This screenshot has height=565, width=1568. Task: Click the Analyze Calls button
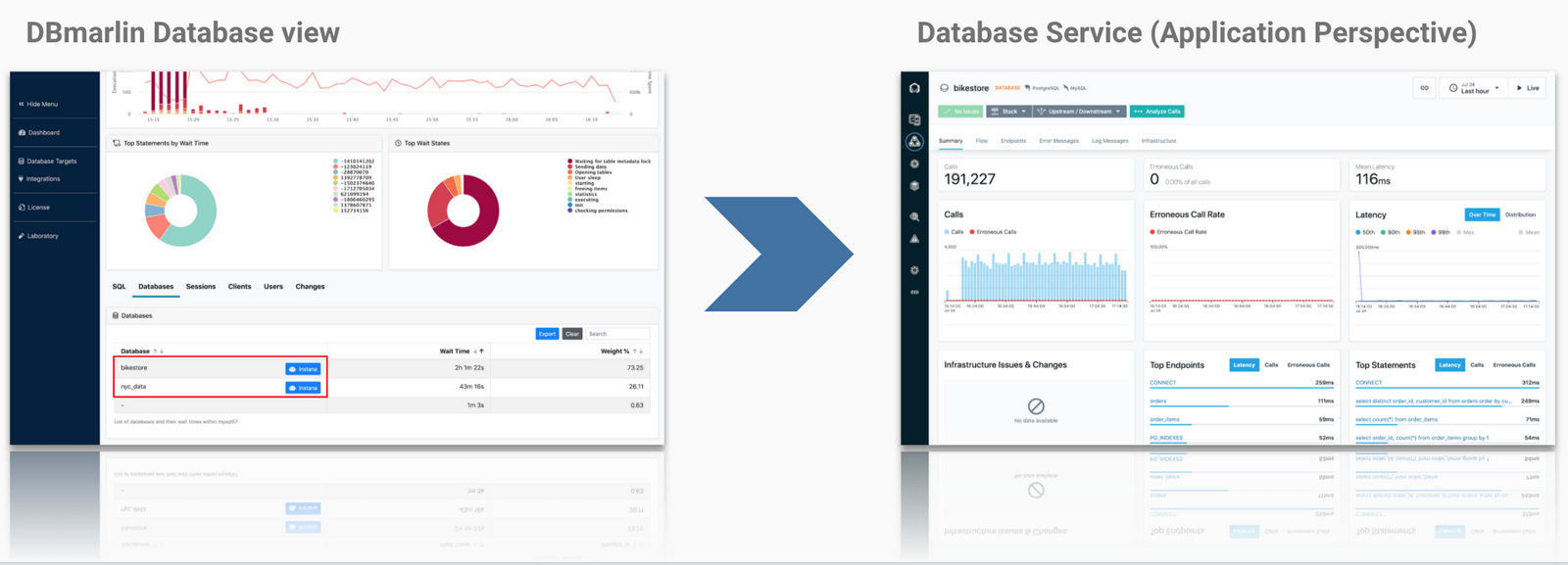click(x=1157, y=112)
